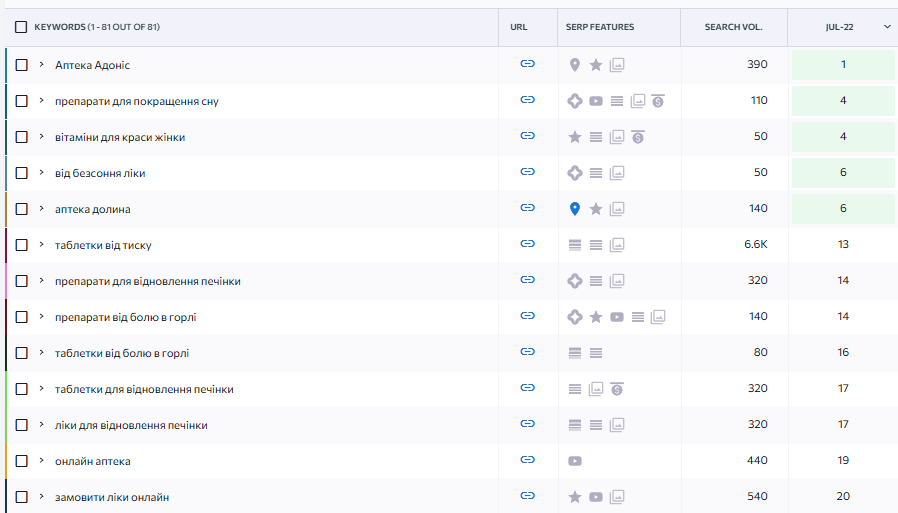Open URL link for вітаміни для краси жінки
This screenshot has height=513, width=898.
coord(527,136)
